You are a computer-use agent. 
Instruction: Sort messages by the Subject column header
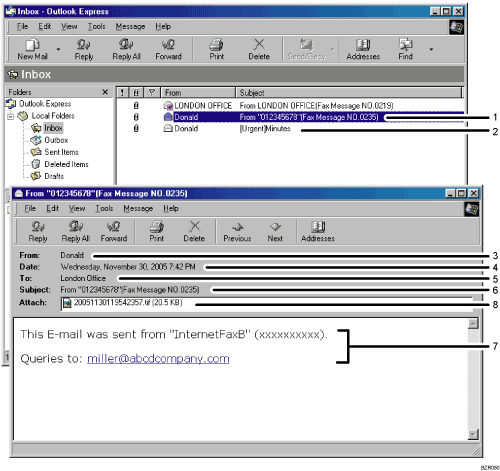349,92
